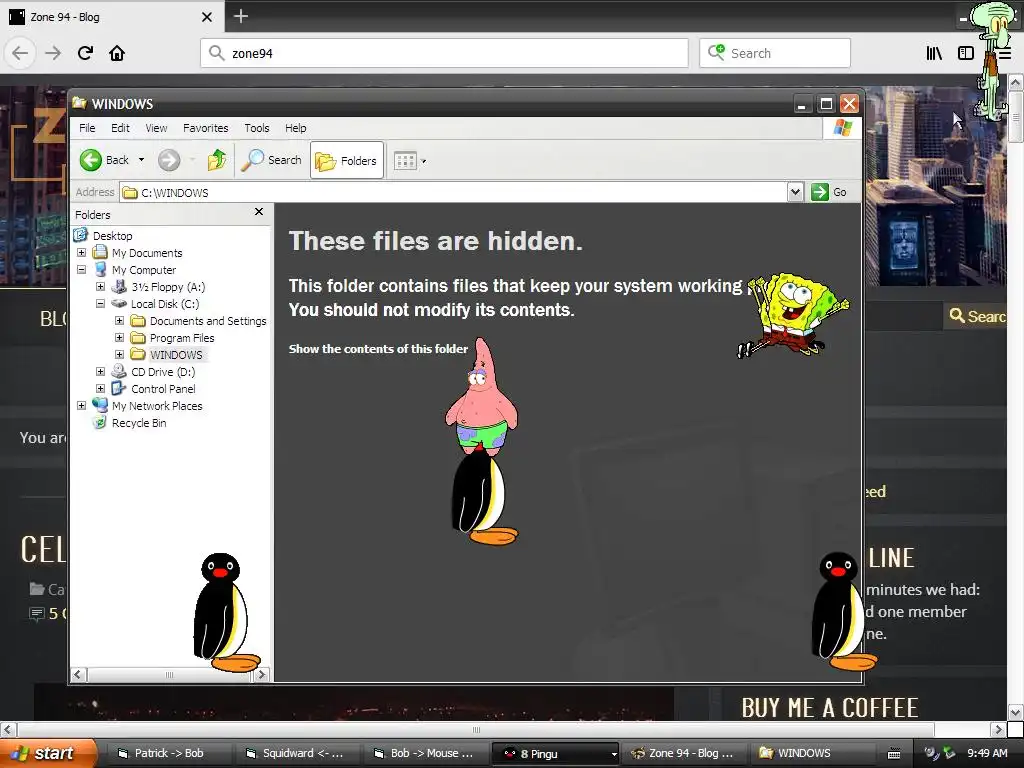Select the CD Drive (D:) icon

[x=119, y=371]
